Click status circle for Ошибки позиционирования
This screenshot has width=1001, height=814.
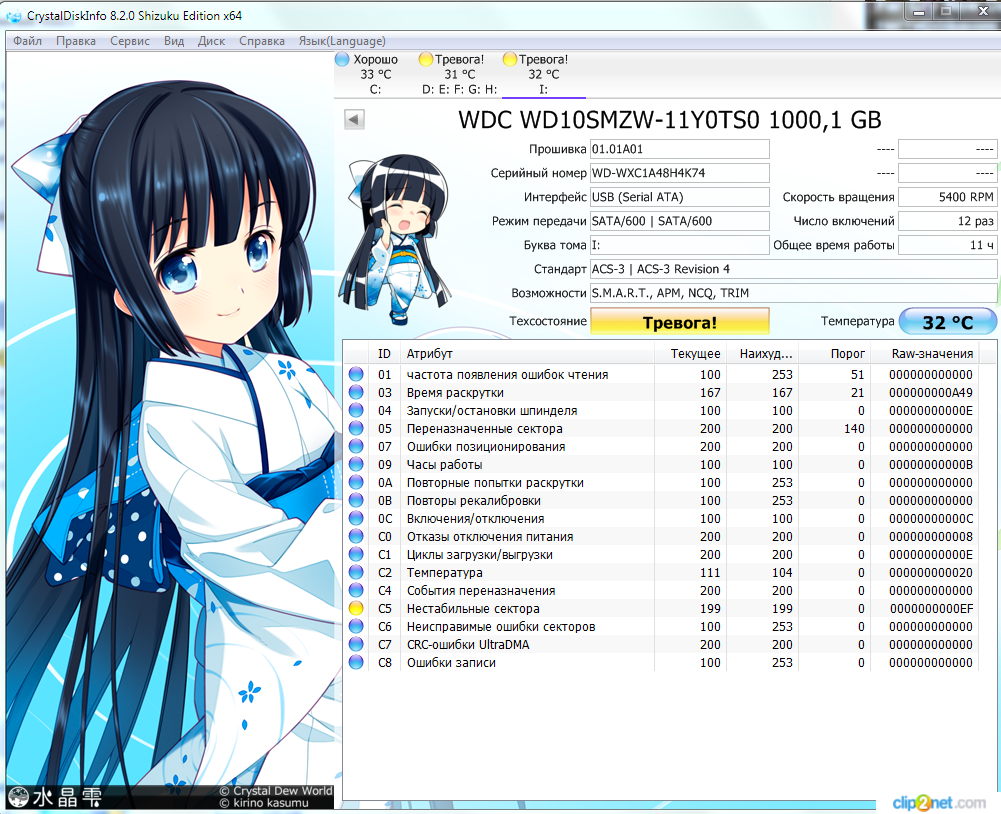pyautogui.click(x=356, y=446)
